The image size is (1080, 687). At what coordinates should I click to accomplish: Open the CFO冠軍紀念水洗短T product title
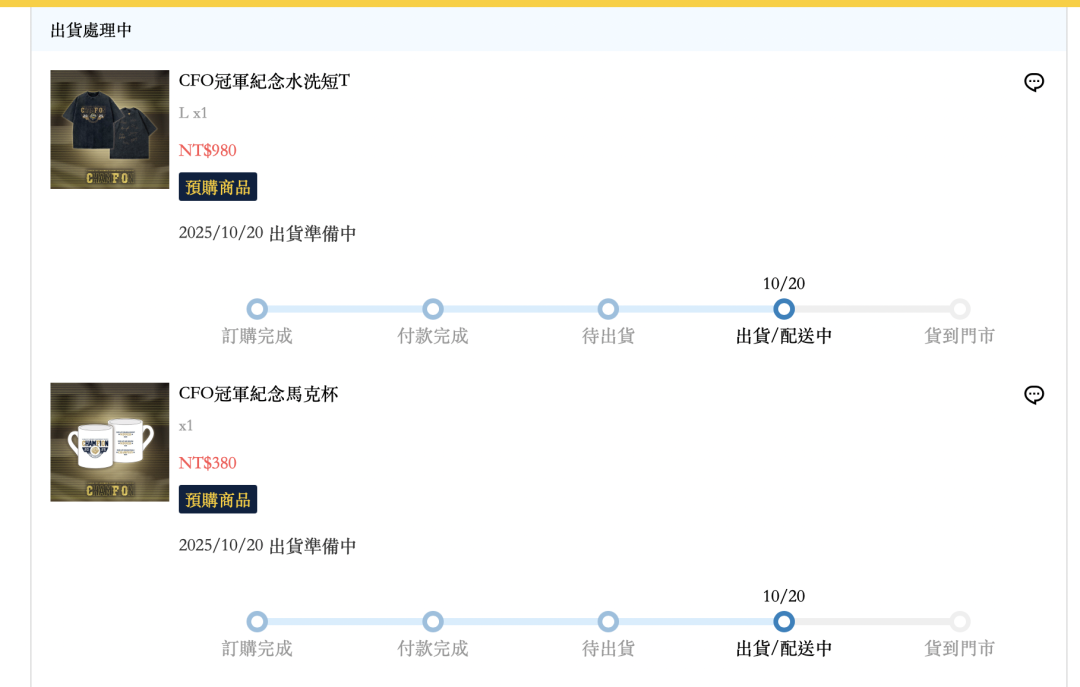click(264, 81)
